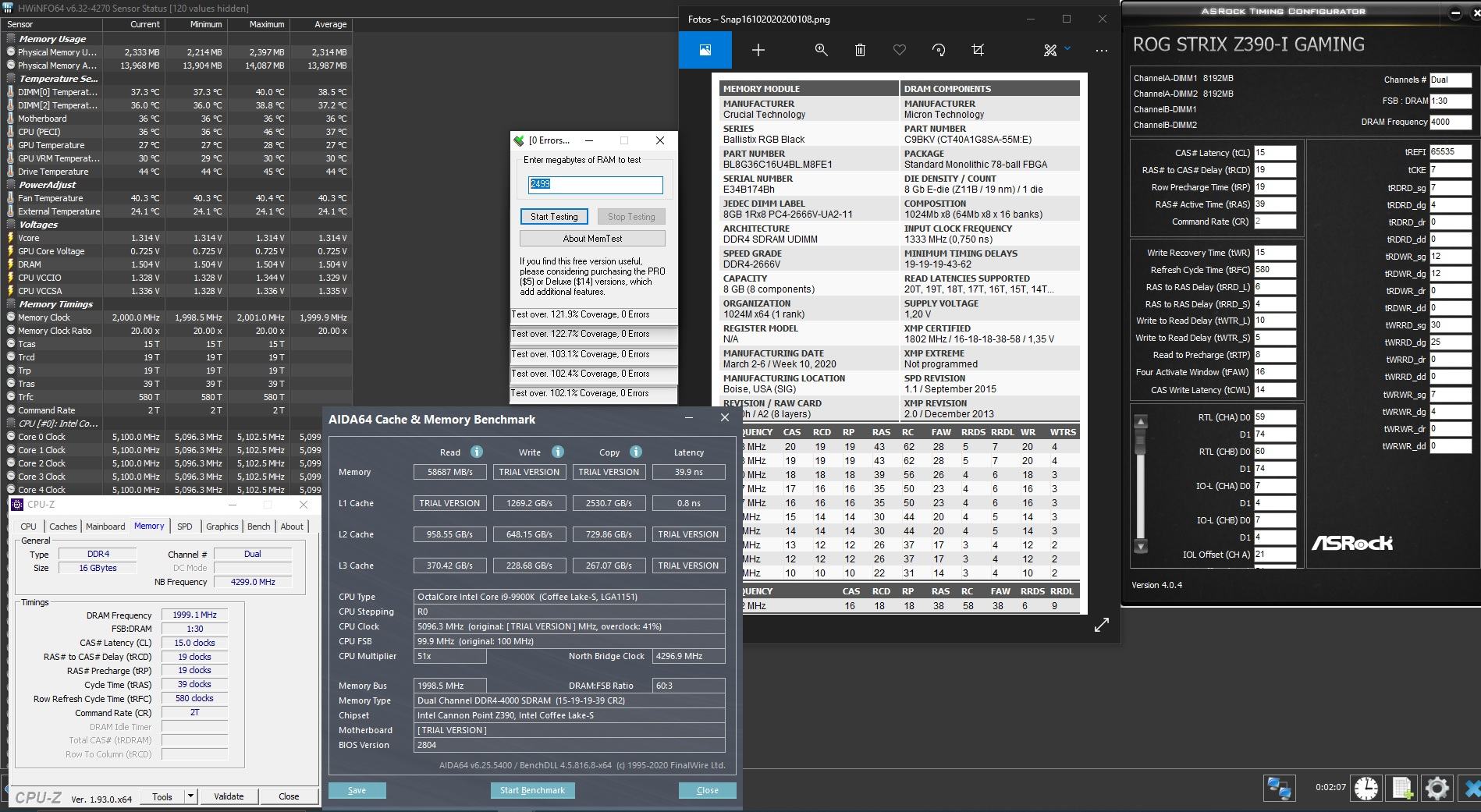Expand Edit & Create chevron in Photos
Screen dimensions: 1481x812
pos(1067,48)
